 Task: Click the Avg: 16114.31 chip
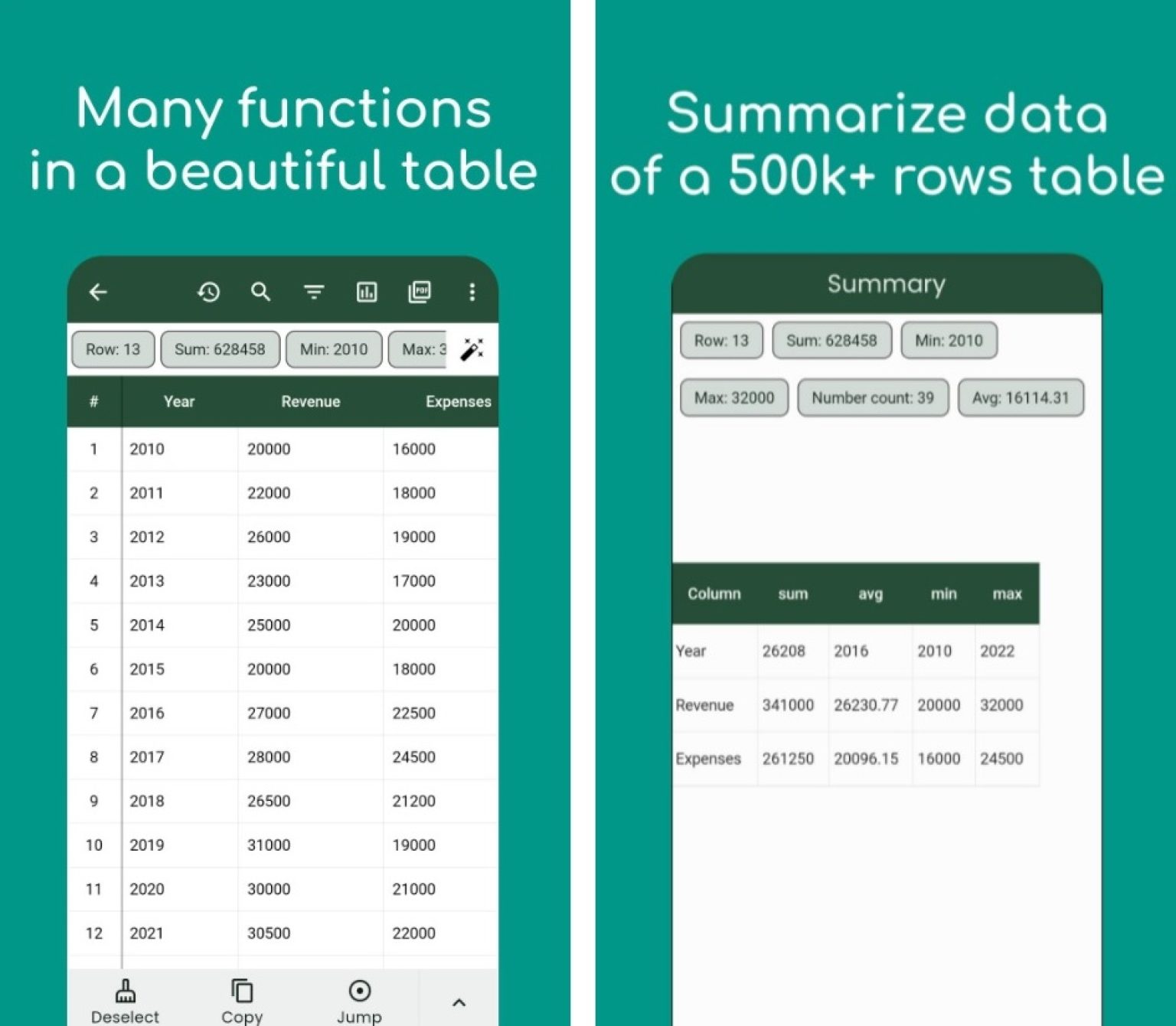(1021, 397)
